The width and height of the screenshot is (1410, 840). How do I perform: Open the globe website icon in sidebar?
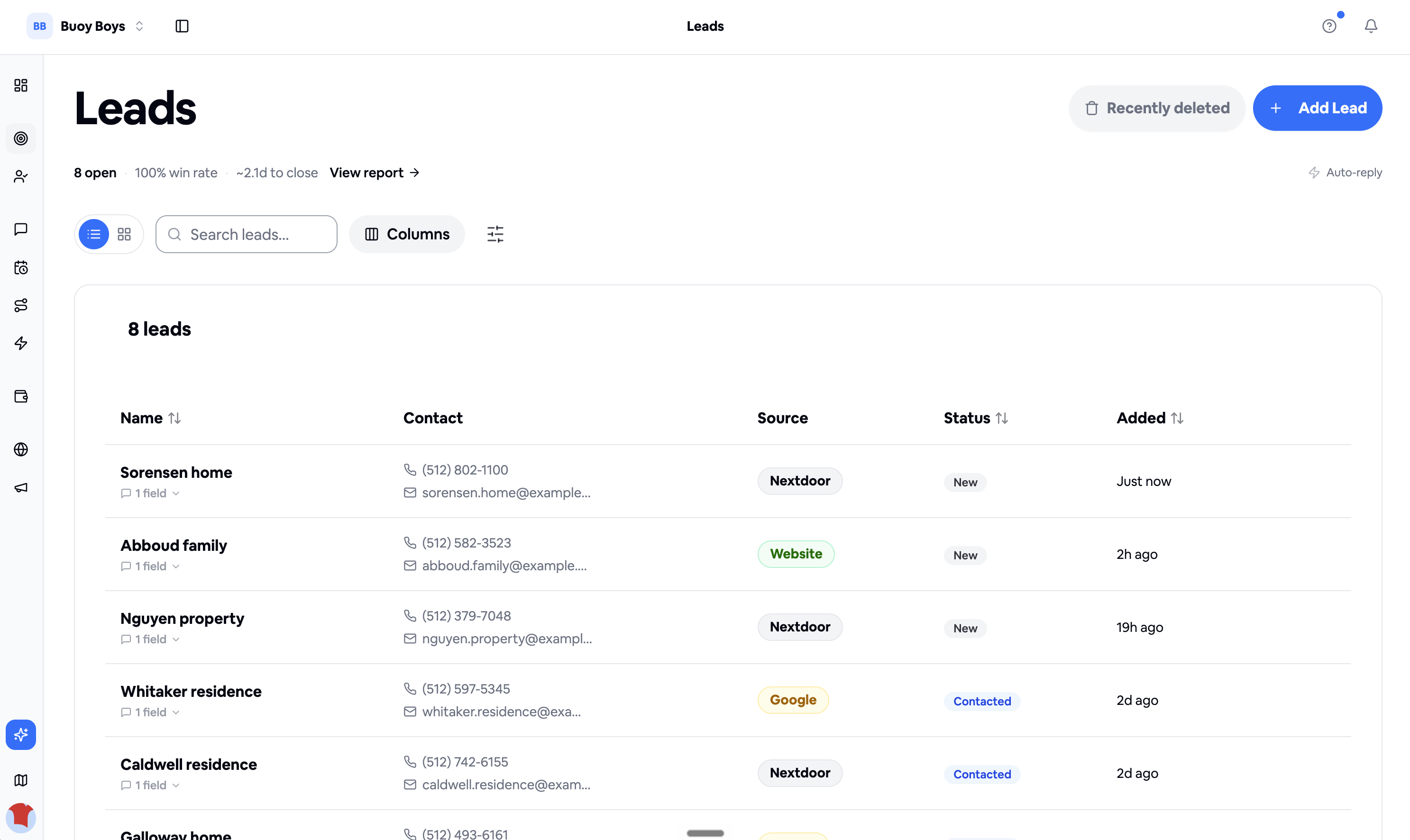[x=21, y=449]
